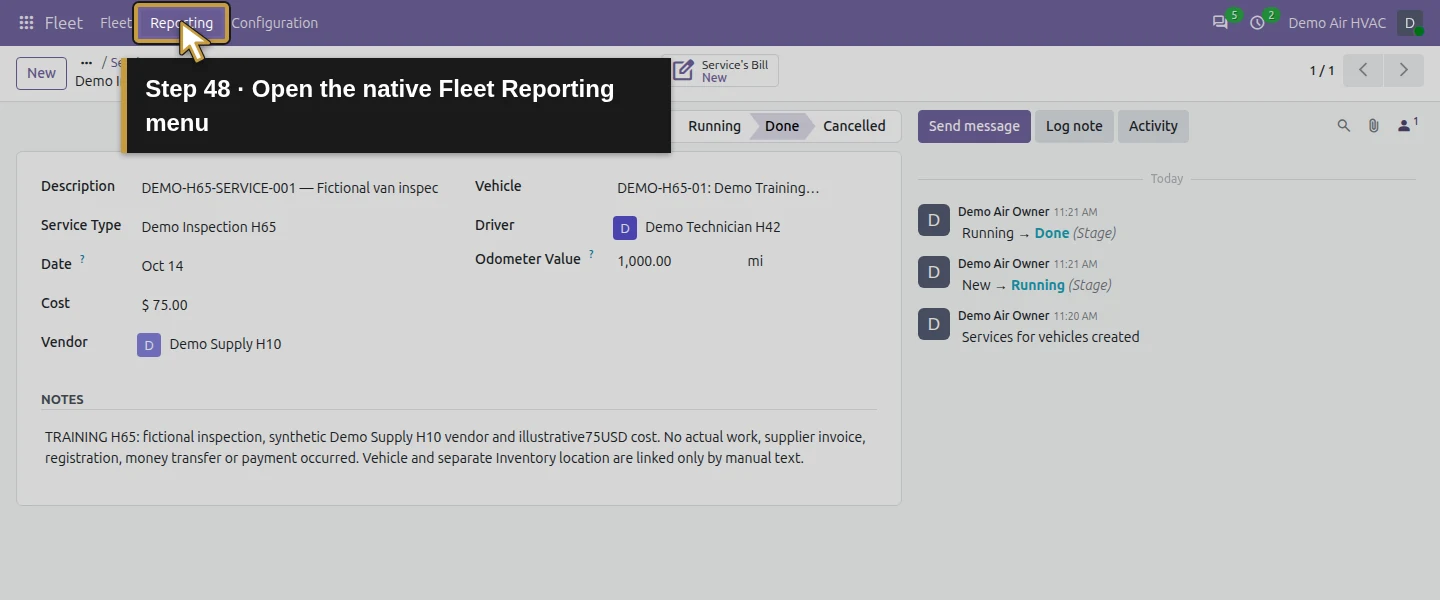Viewport: 1440px width, 600px height.
Task: Create a New service record
Action: pos(41,73)
